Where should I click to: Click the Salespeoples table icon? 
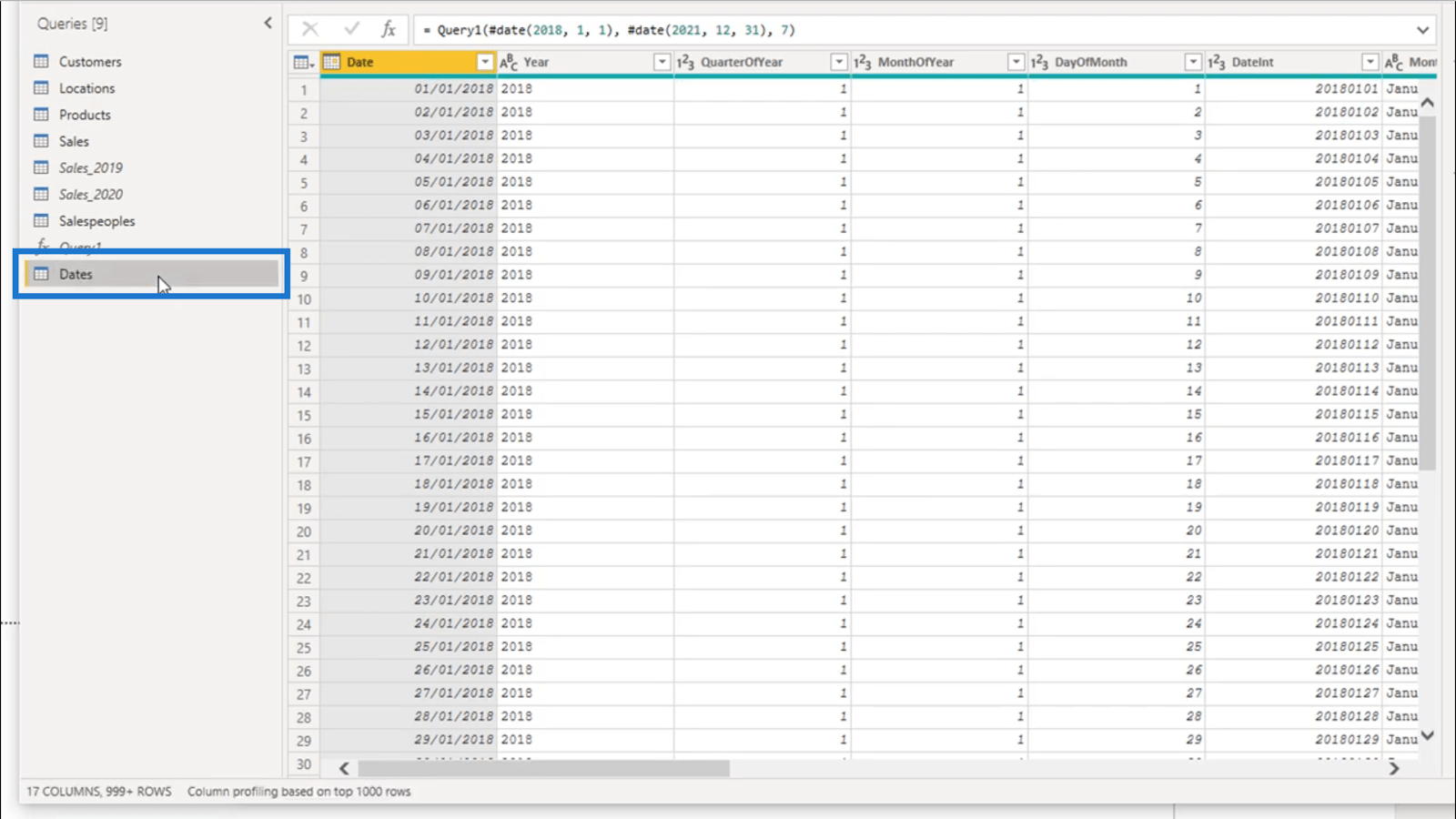[x=41, y=220]
